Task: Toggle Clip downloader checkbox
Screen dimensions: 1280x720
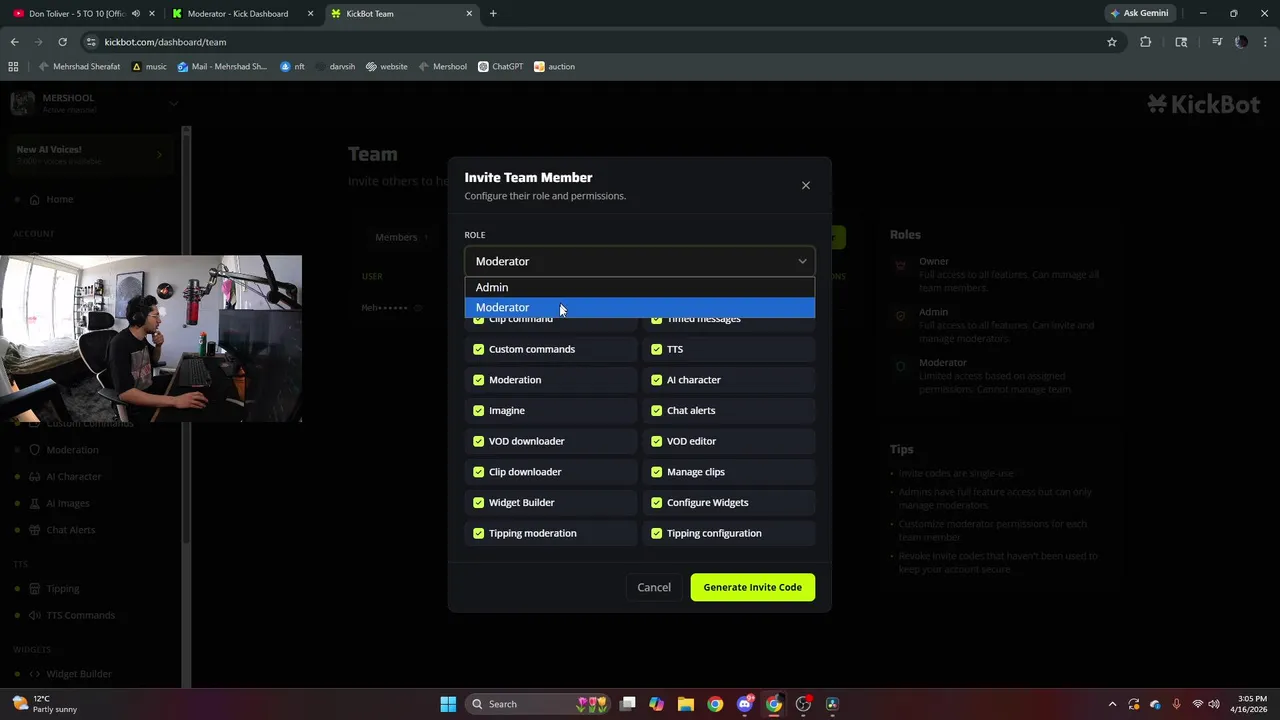Action: coord(478,472)
